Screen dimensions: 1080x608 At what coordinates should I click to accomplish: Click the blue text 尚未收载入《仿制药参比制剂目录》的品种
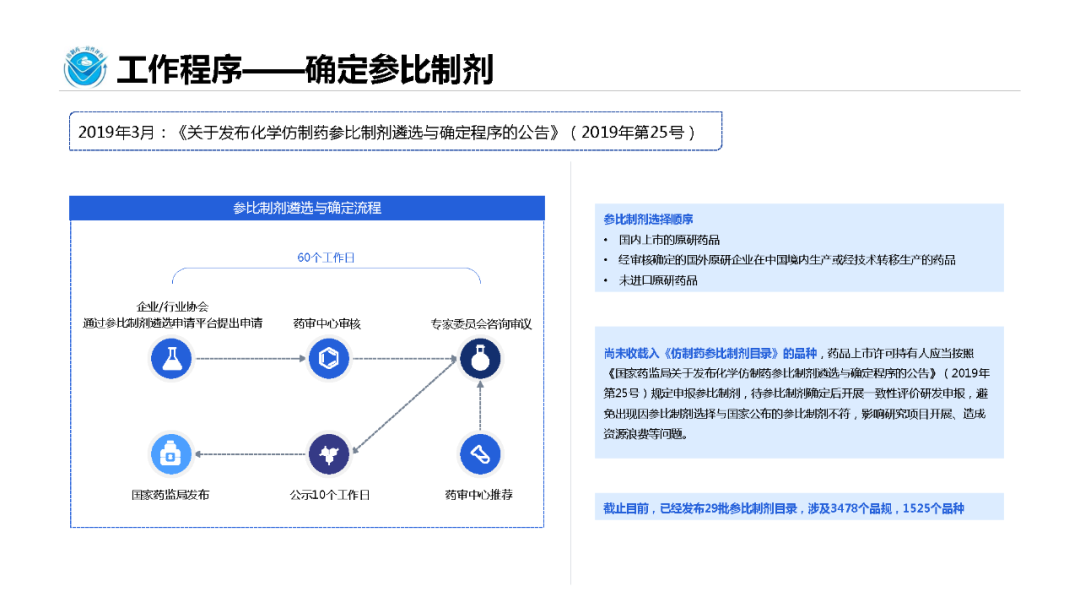click(710, 353)
